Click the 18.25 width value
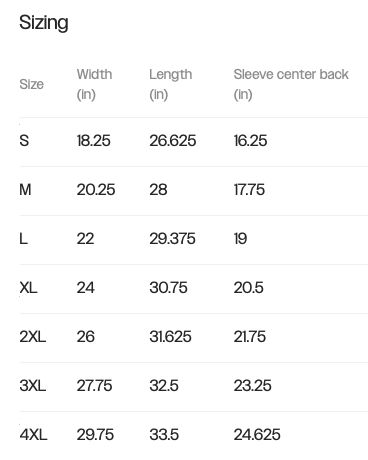 click(93, 141)
